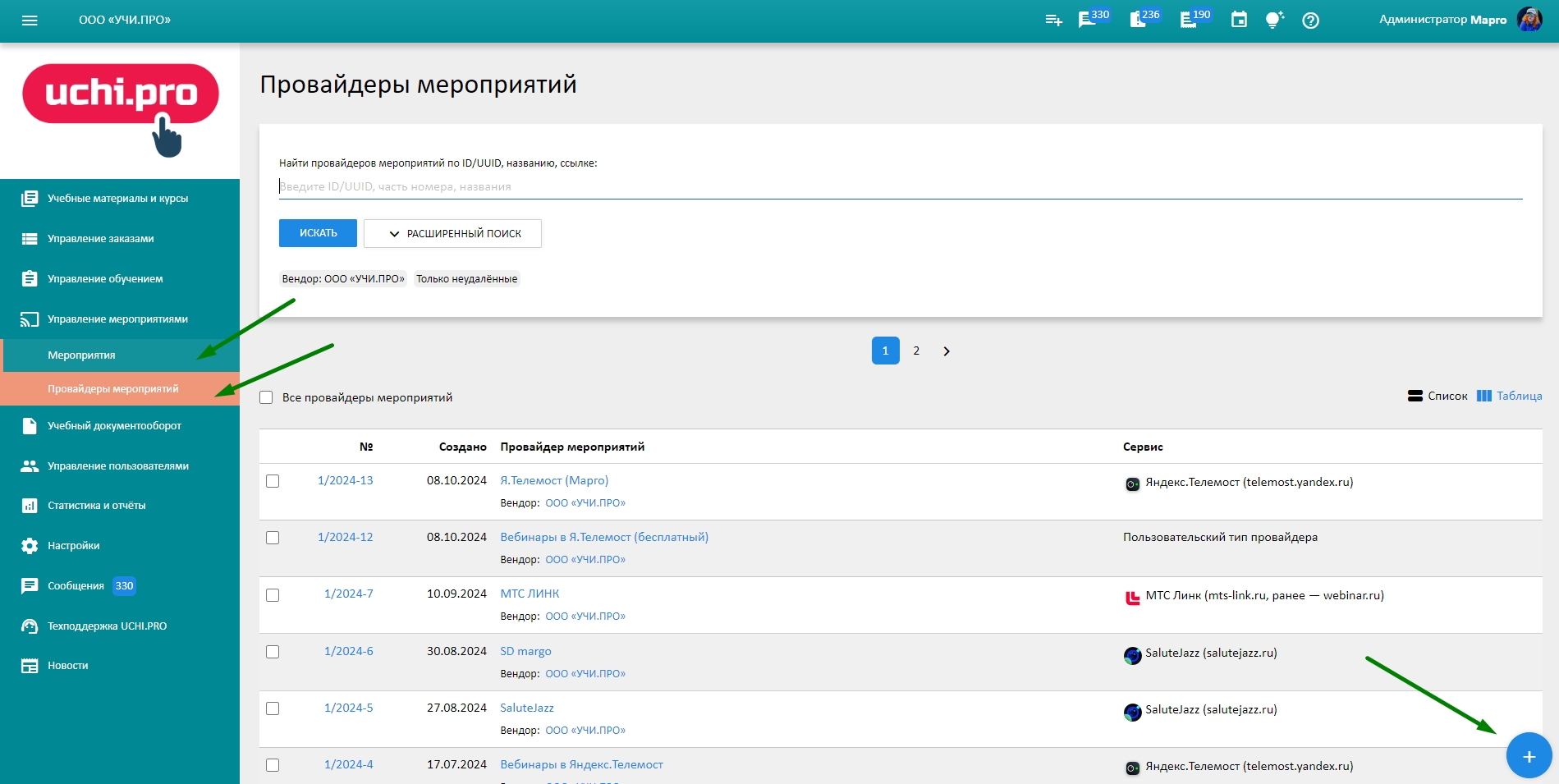
Task: Open Статистика и отчёты menu label
Action: point(97,506)
